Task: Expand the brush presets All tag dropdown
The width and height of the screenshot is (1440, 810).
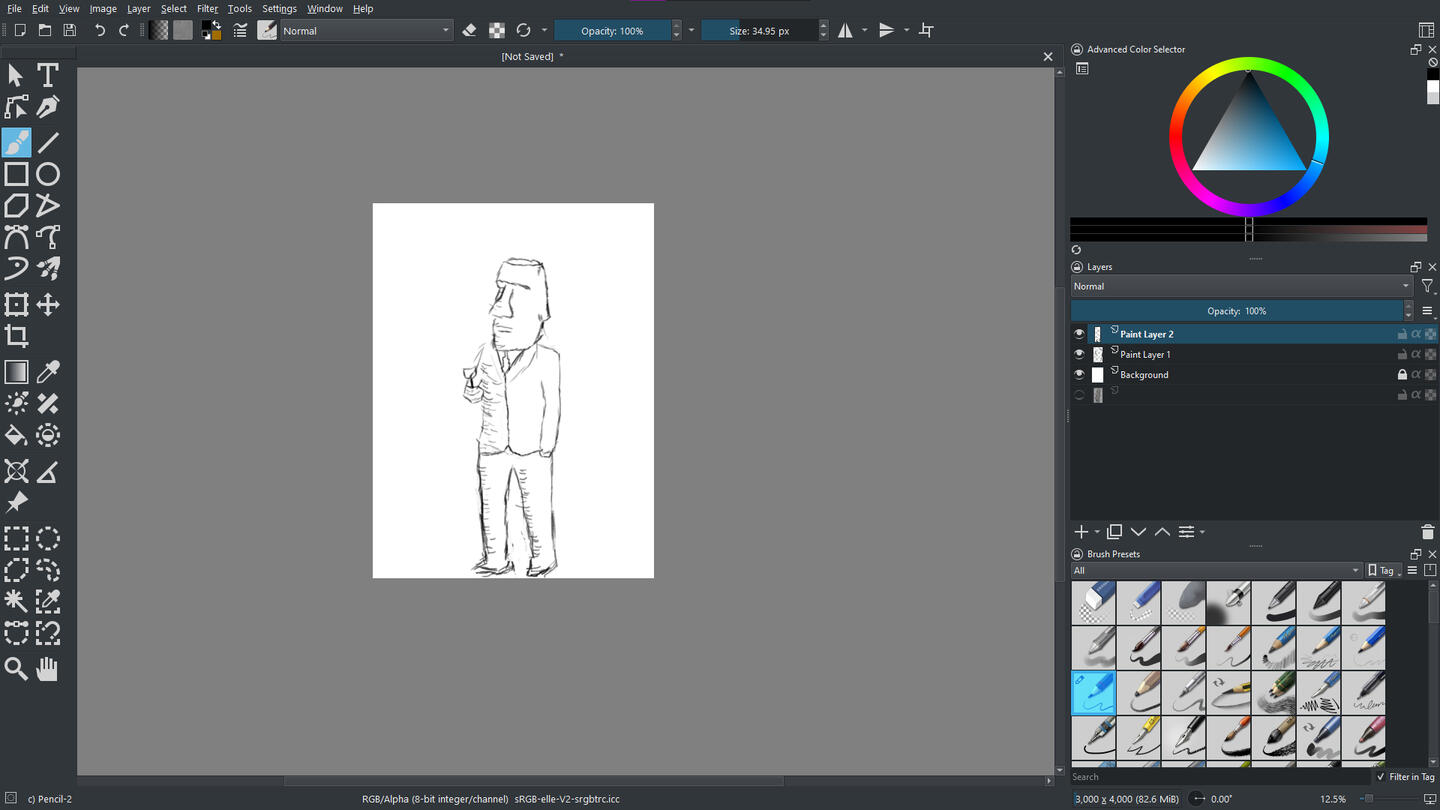Action: [1216, 570]
